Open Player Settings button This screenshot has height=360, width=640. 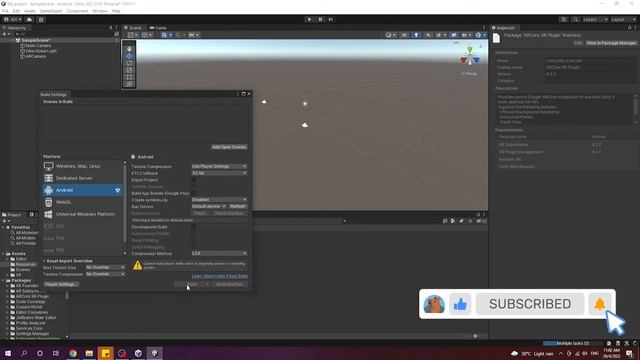(x=61, y=284)
